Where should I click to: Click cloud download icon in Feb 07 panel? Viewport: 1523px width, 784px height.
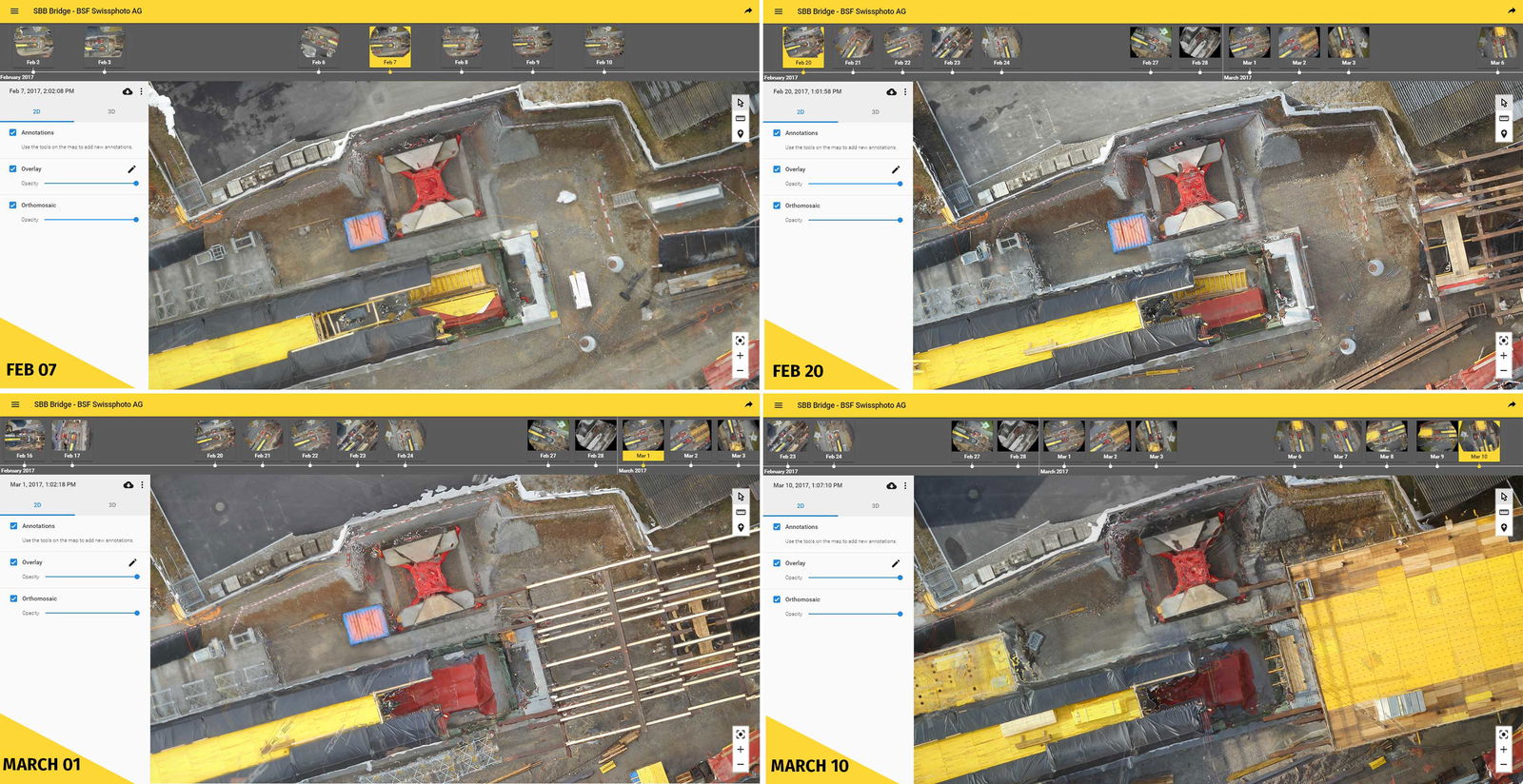pyautogui.click(x=128, y=91)
